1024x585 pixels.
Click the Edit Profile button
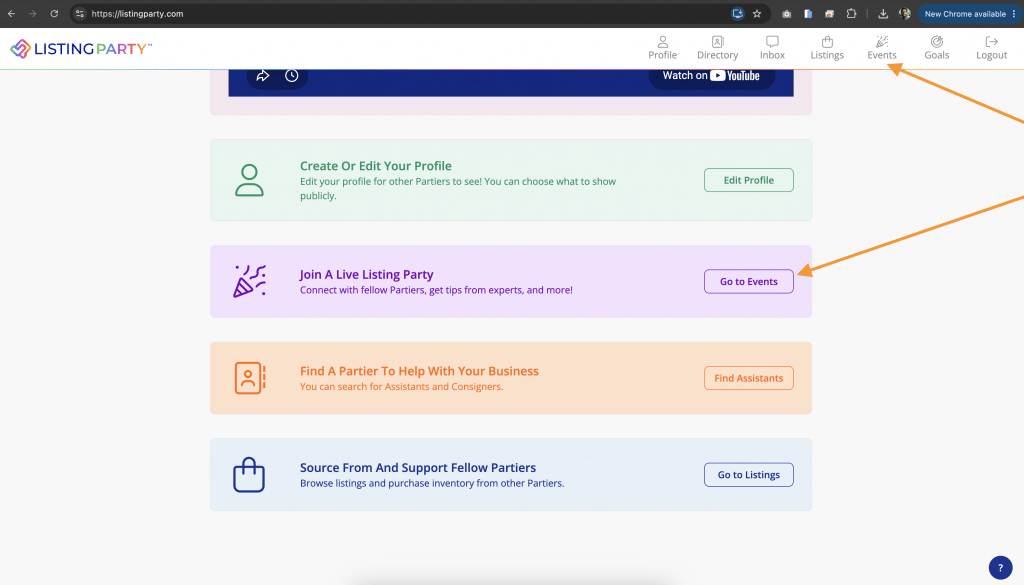coord(748,180)
